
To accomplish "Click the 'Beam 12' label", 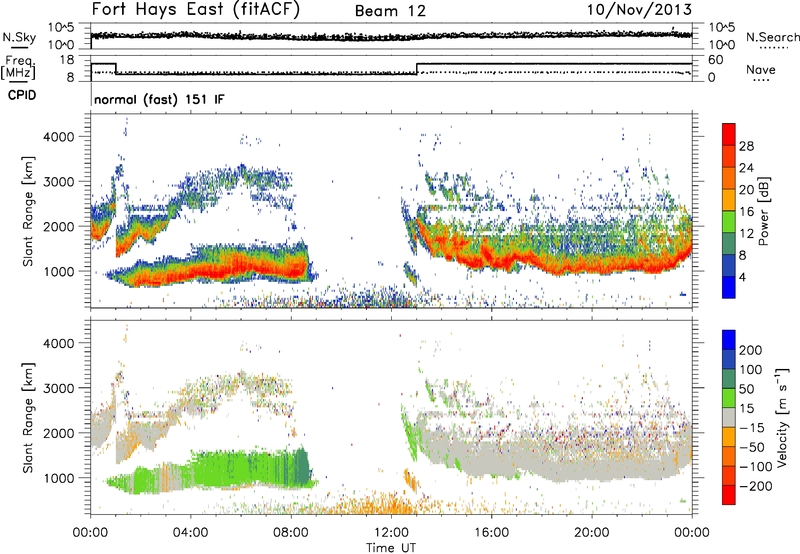I will [x=390, y=11].
